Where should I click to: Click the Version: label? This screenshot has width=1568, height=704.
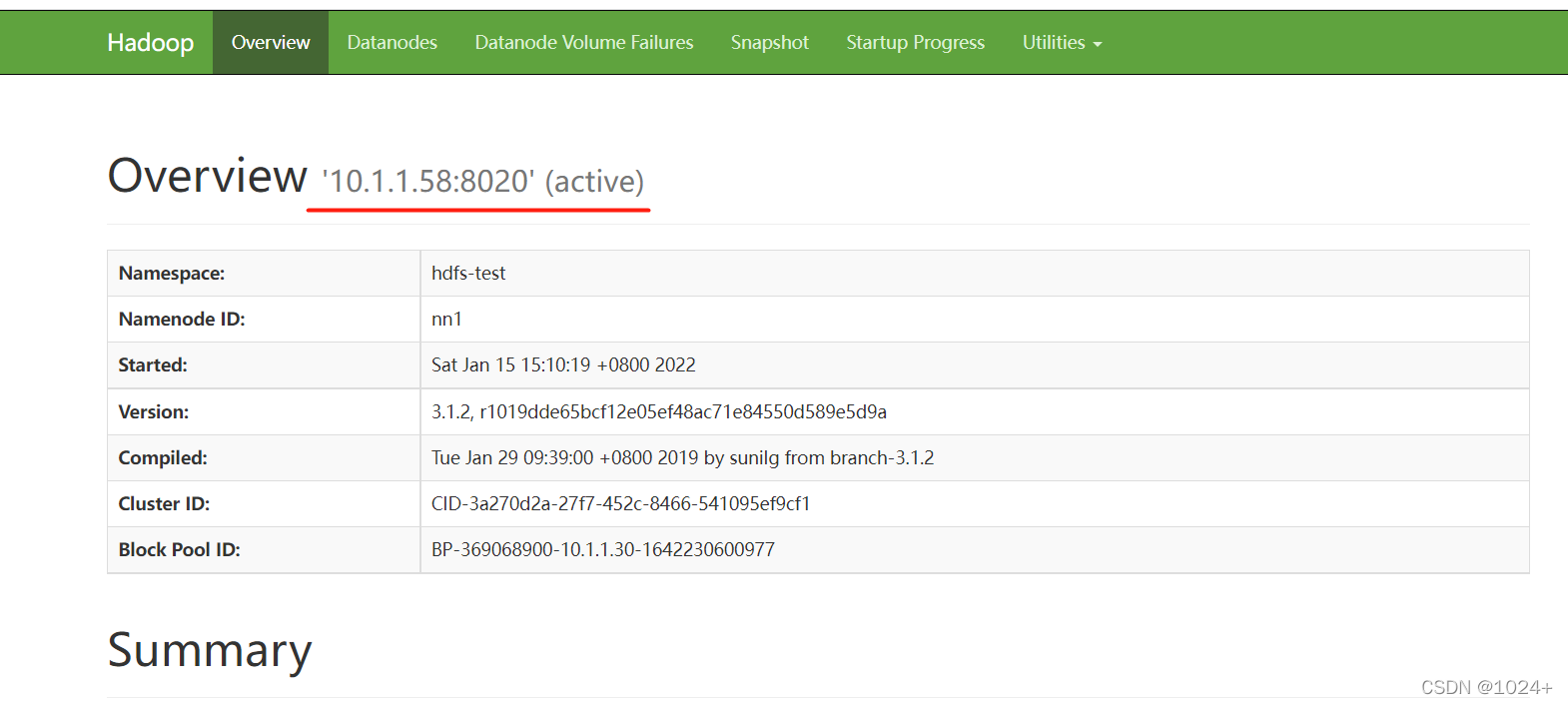click(x=154, y=412)
